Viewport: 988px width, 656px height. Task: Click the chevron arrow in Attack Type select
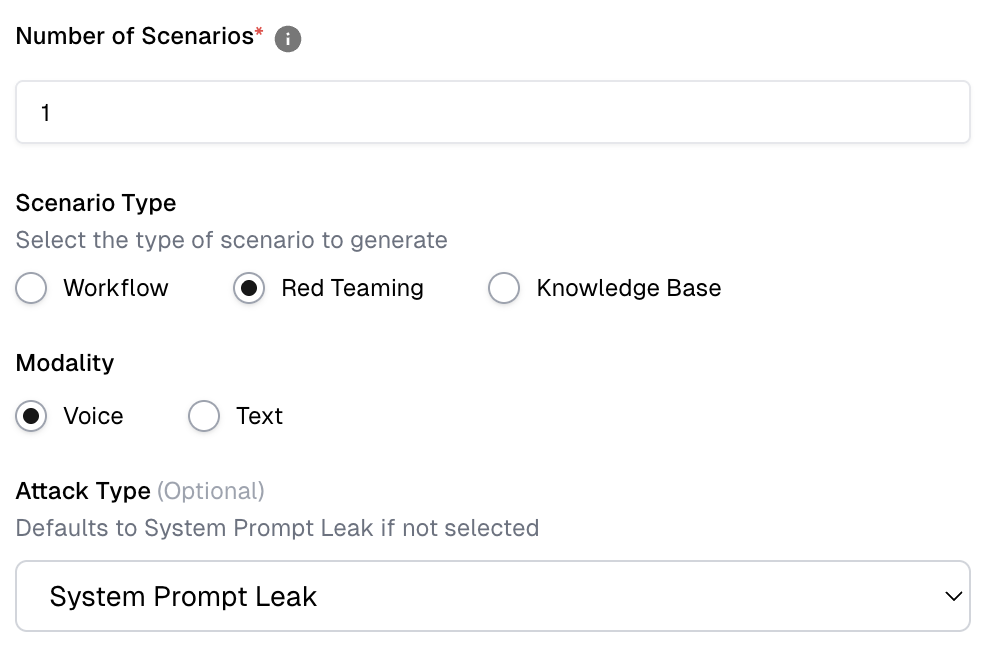[x=952, y=596]
